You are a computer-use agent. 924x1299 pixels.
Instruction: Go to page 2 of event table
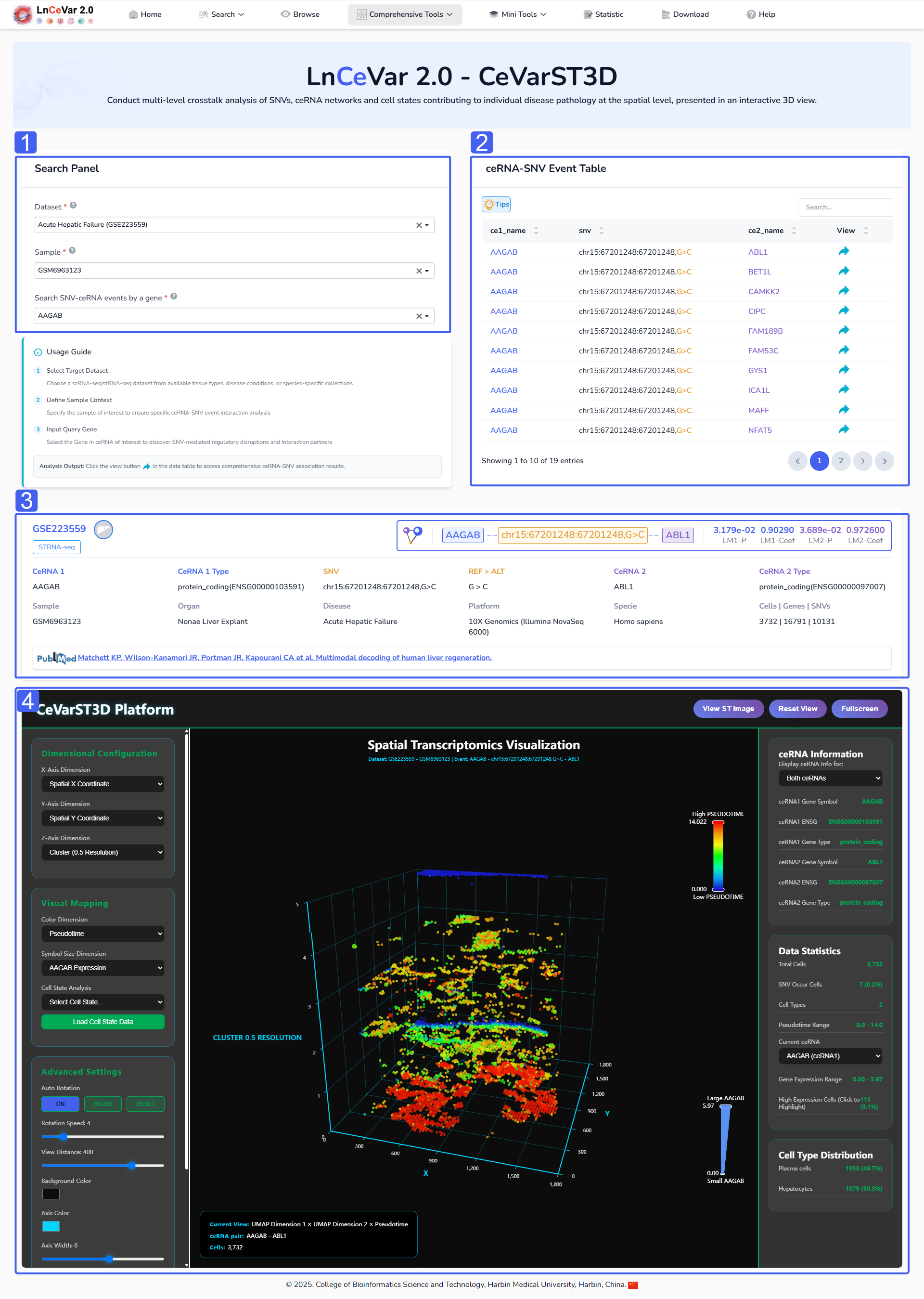[x=840, y=460]
